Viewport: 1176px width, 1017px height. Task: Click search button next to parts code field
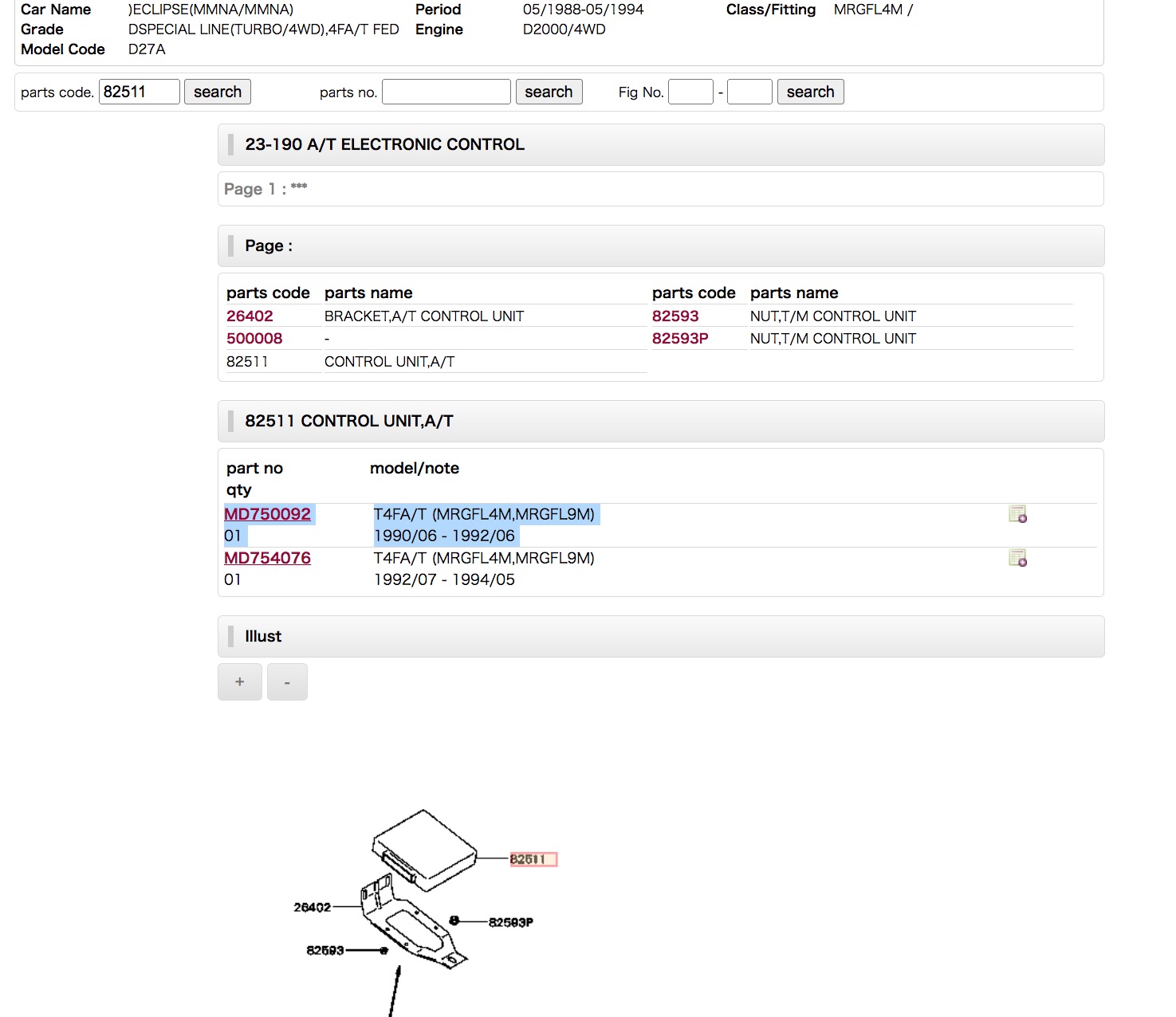pos(218,92)
